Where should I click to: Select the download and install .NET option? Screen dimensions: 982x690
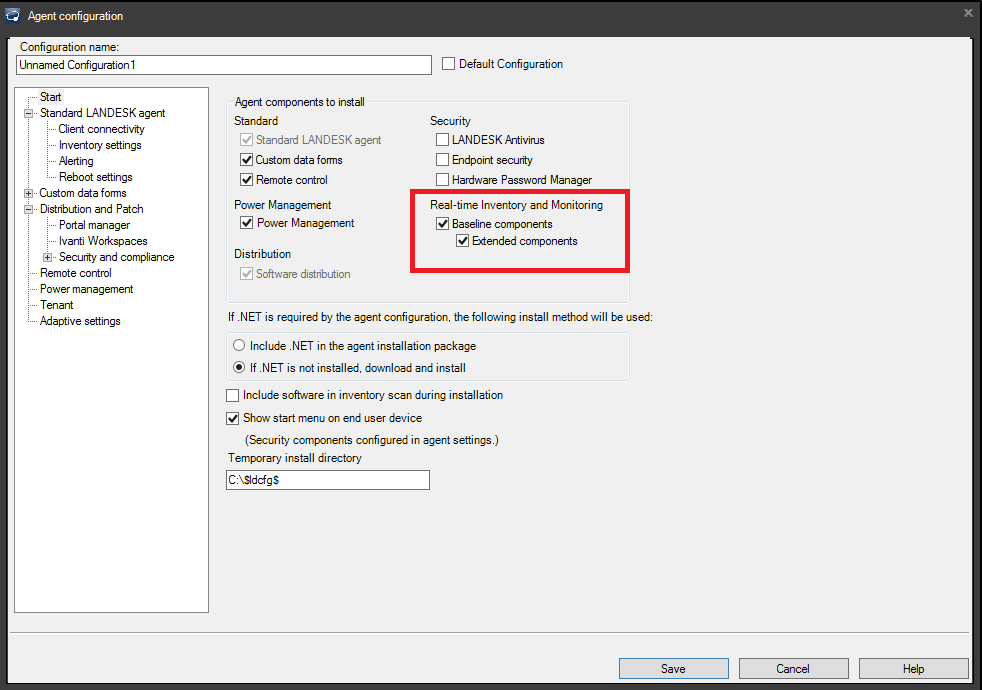point(238,366)
